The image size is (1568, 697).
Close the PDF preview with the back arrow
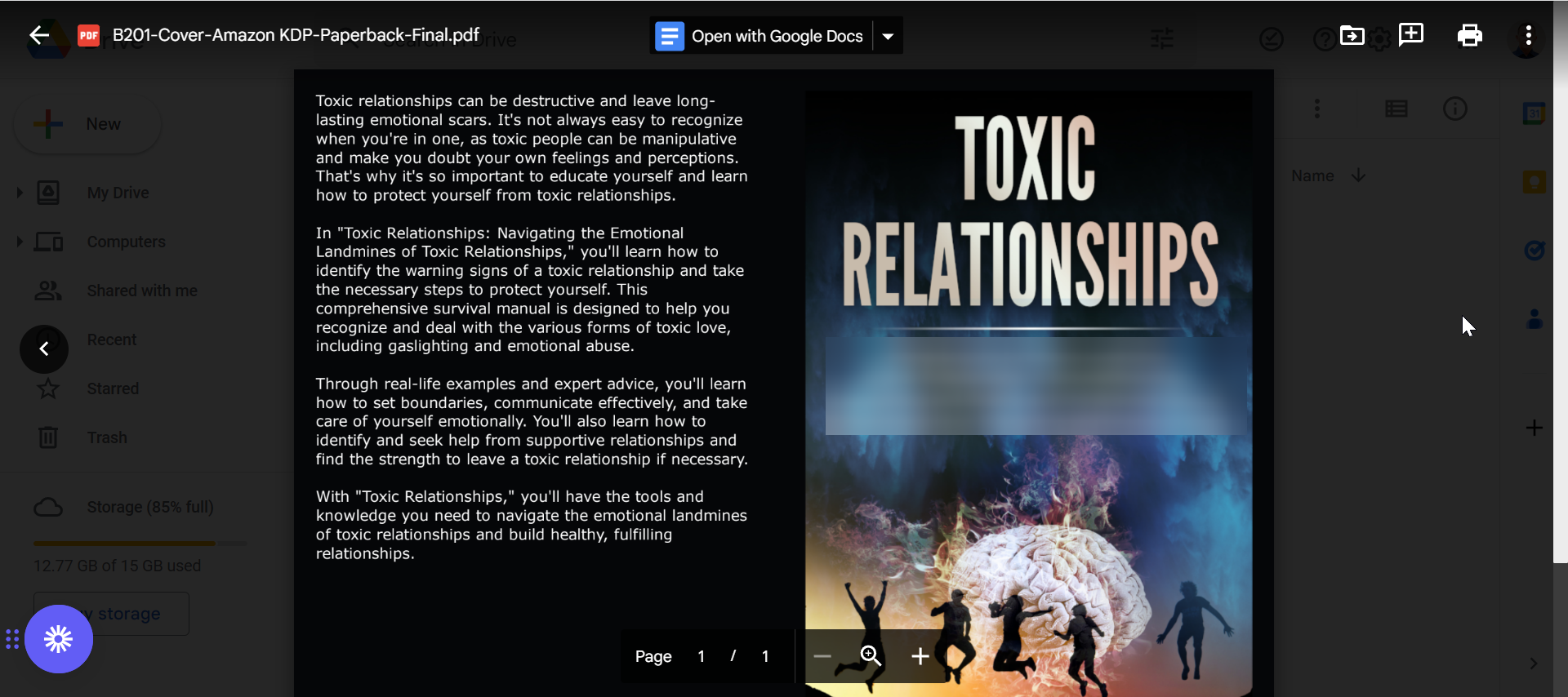(x=38, y=35)
